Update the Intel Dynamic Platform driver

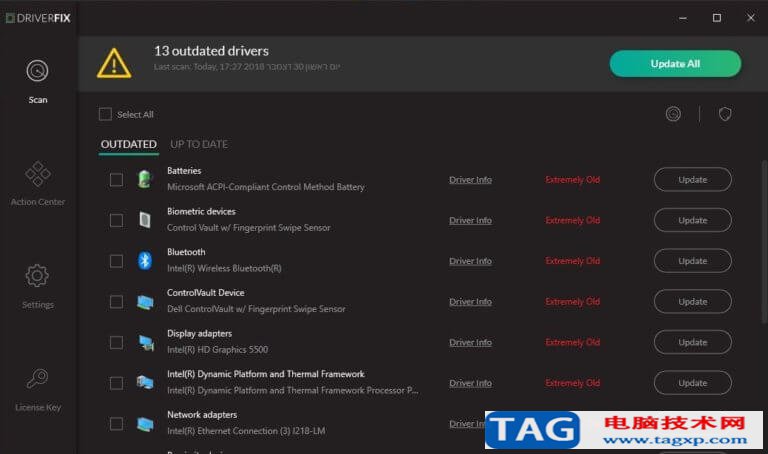693,383
